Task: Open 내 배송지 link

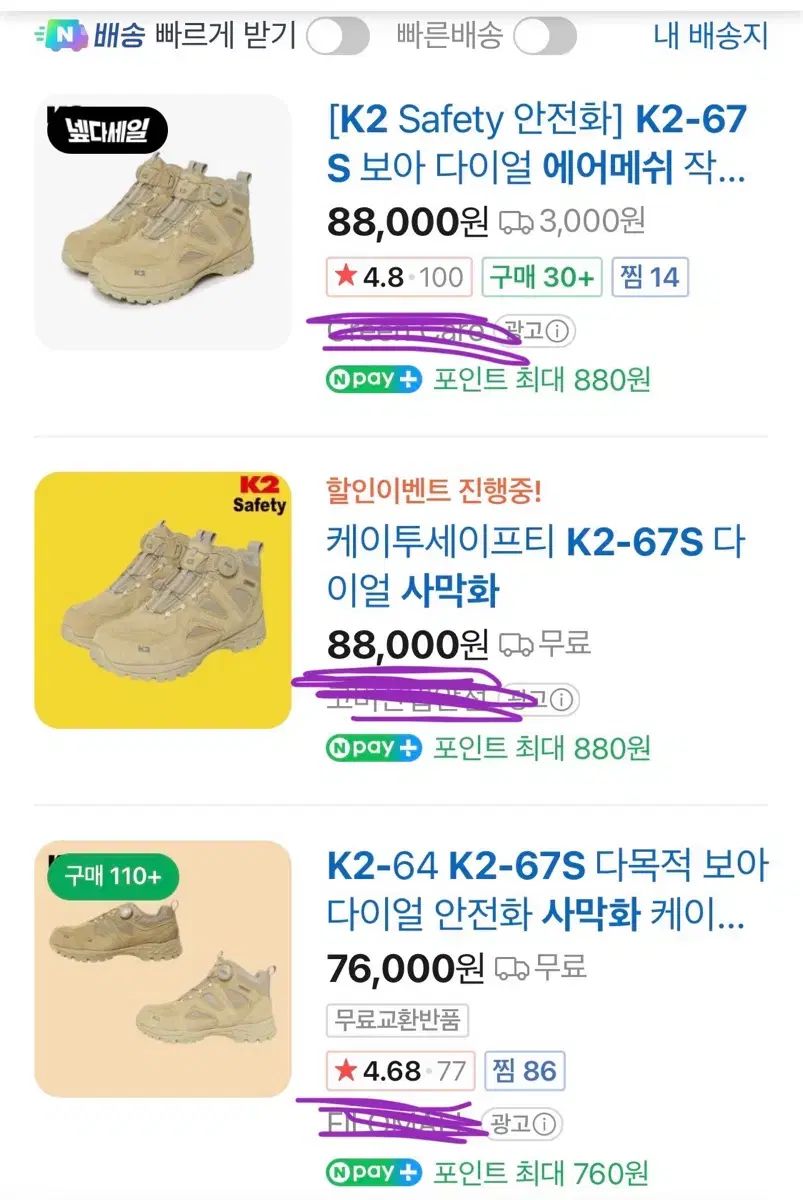Action: coord(710,36)
